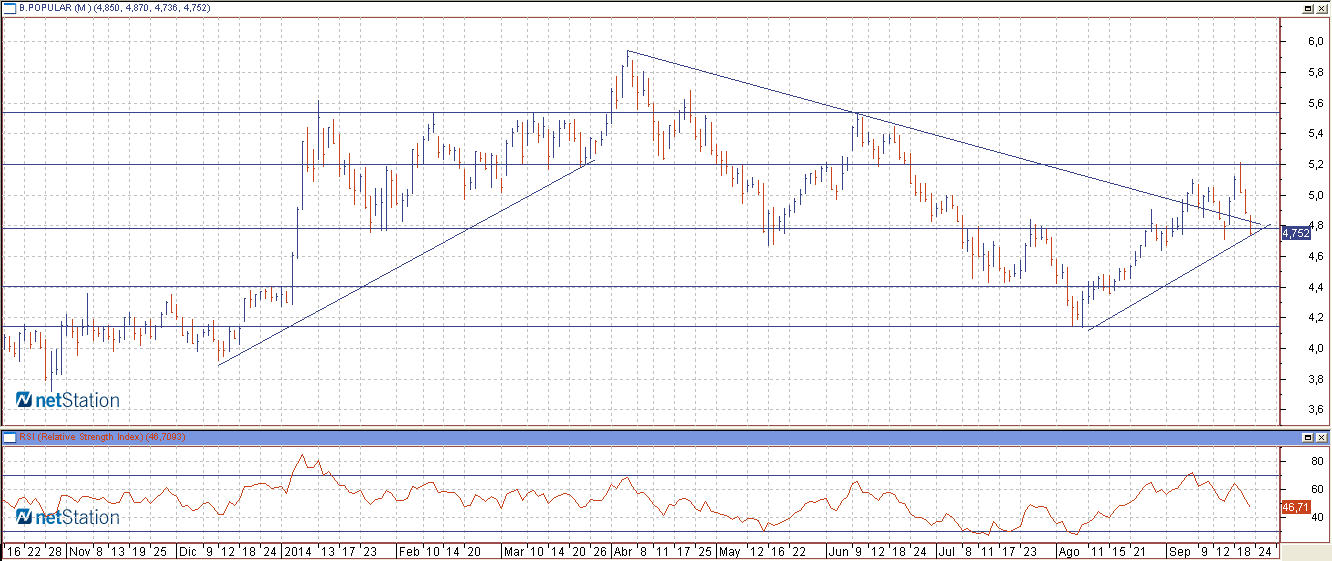This screenshot has height=561, width=1332.
Task: Click the 5,0 price axis label
Action: (x=1316, y=195)
